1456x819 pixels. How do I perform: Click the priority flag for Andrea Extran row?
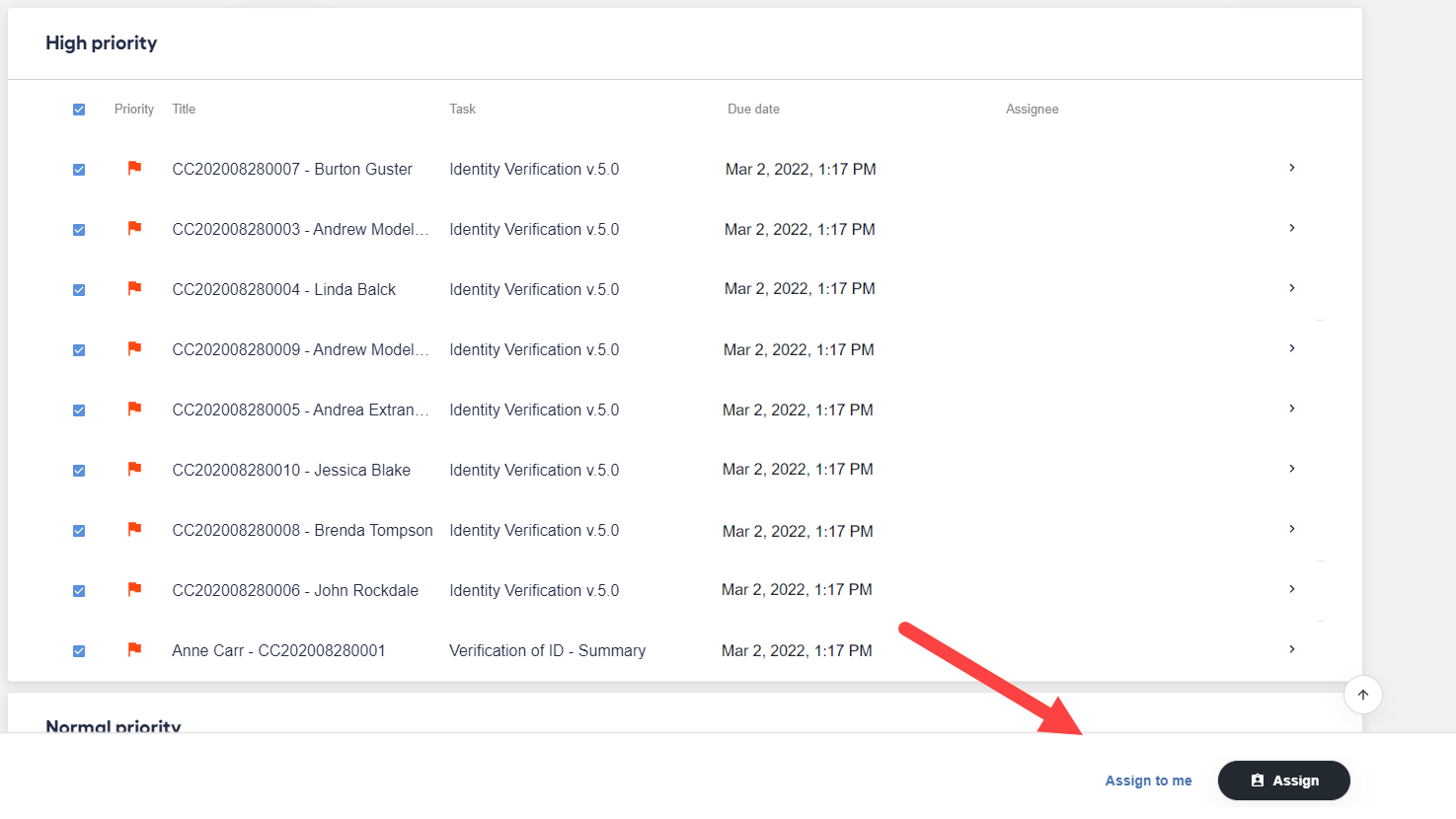134,409
